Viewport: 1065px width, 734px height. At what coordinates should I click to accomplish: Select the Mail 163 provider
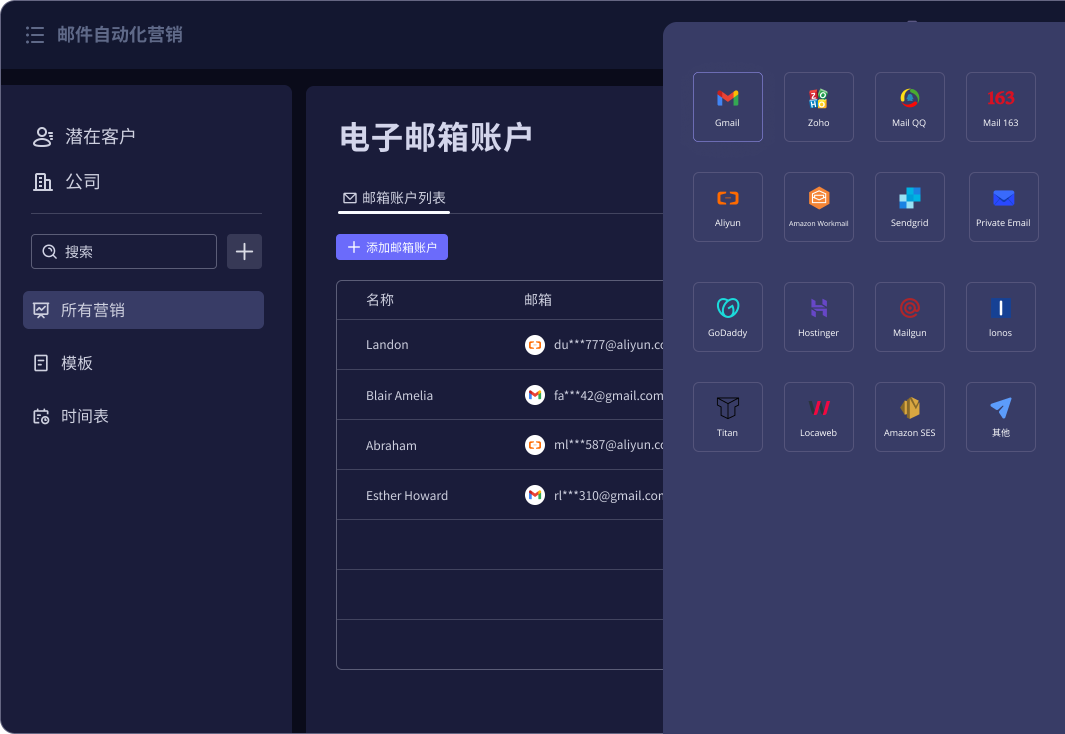point(1000,107)
